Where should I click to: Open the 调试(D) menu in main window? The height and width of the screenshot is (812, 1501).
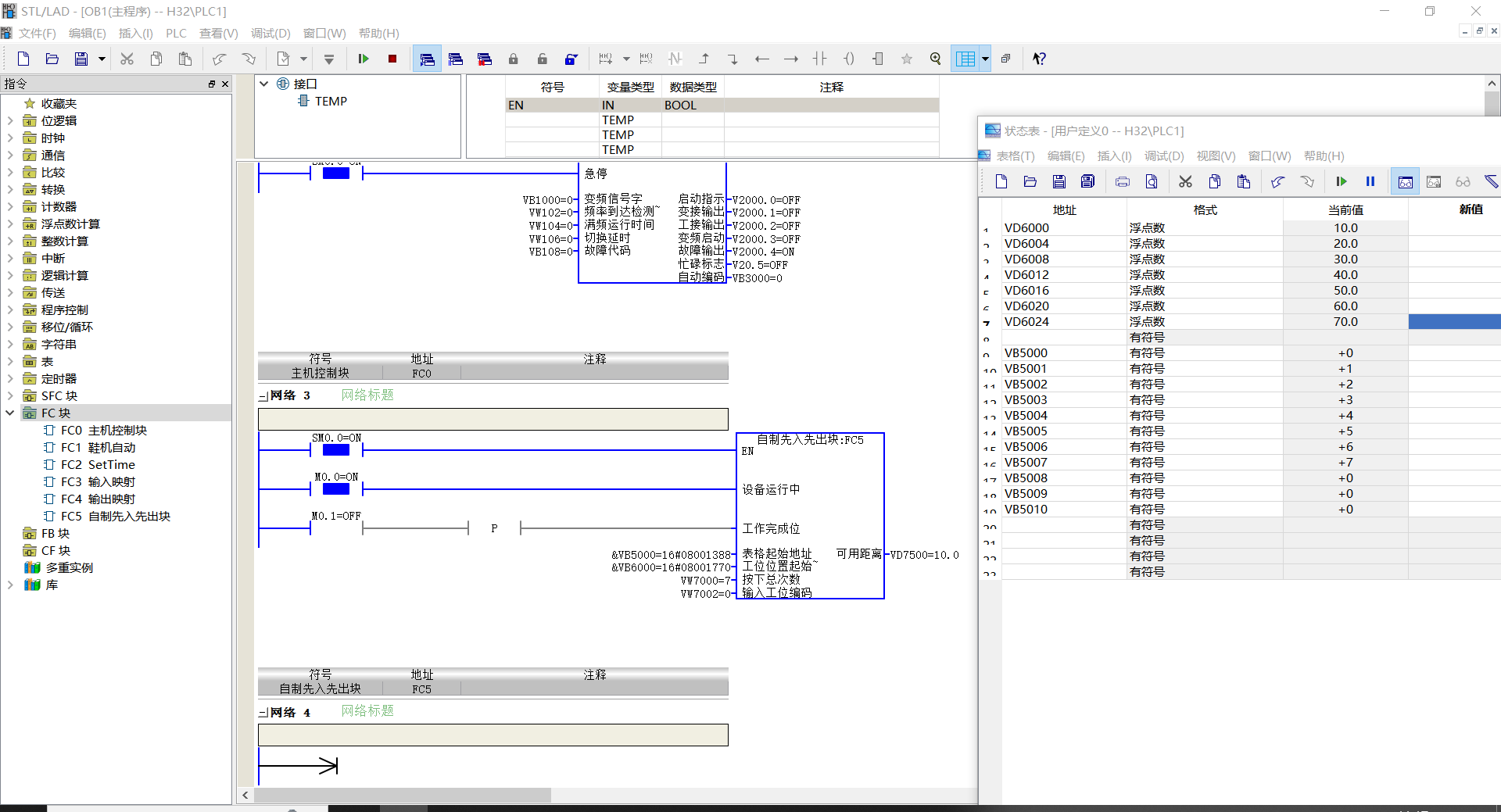point(270,33)
